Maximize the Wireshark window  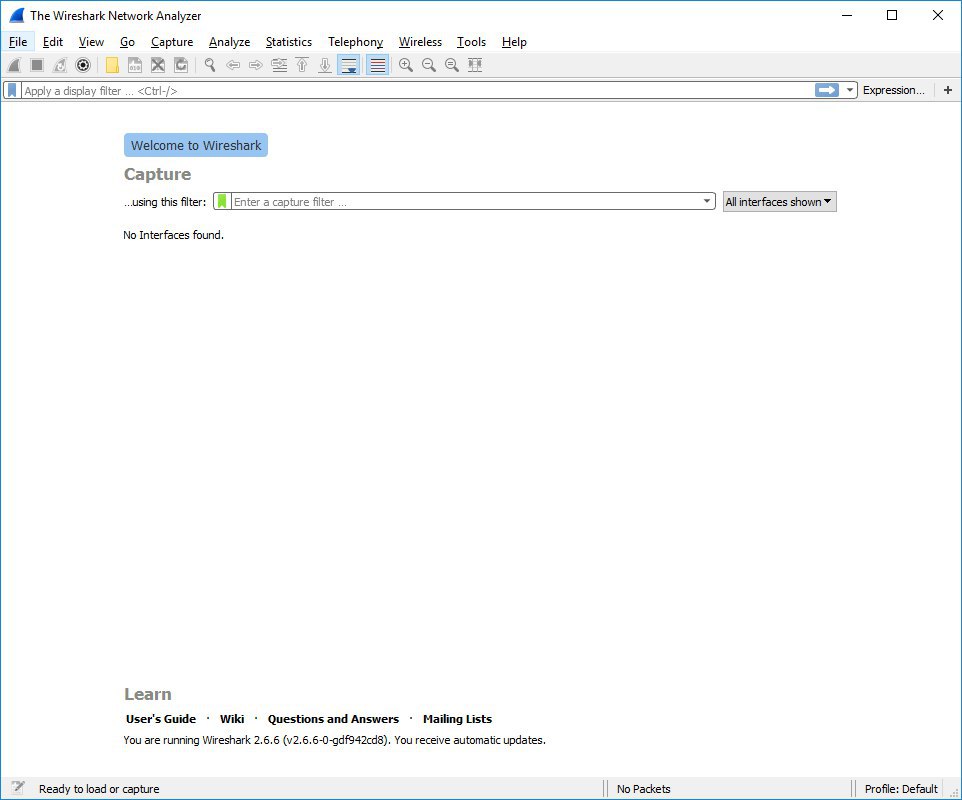point(892,15)
